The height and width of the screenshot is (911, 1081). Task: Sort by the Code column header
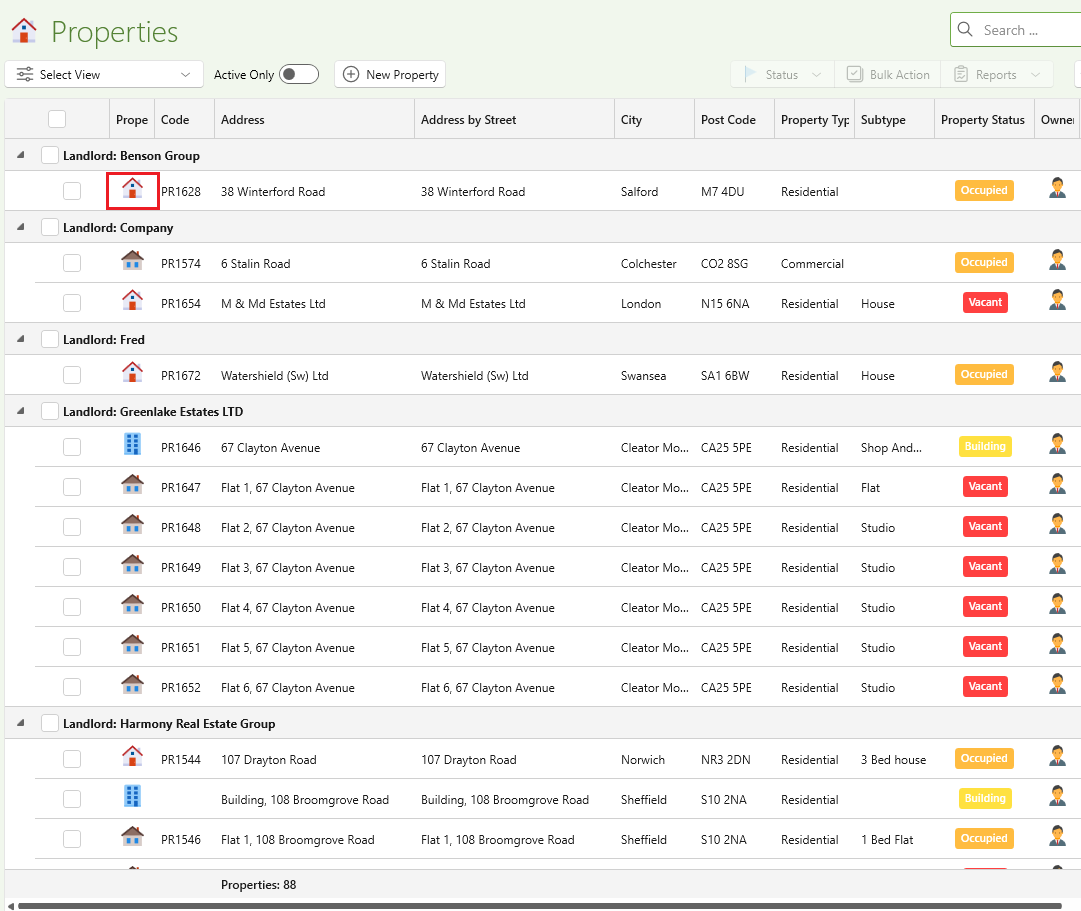click(184, 119)
